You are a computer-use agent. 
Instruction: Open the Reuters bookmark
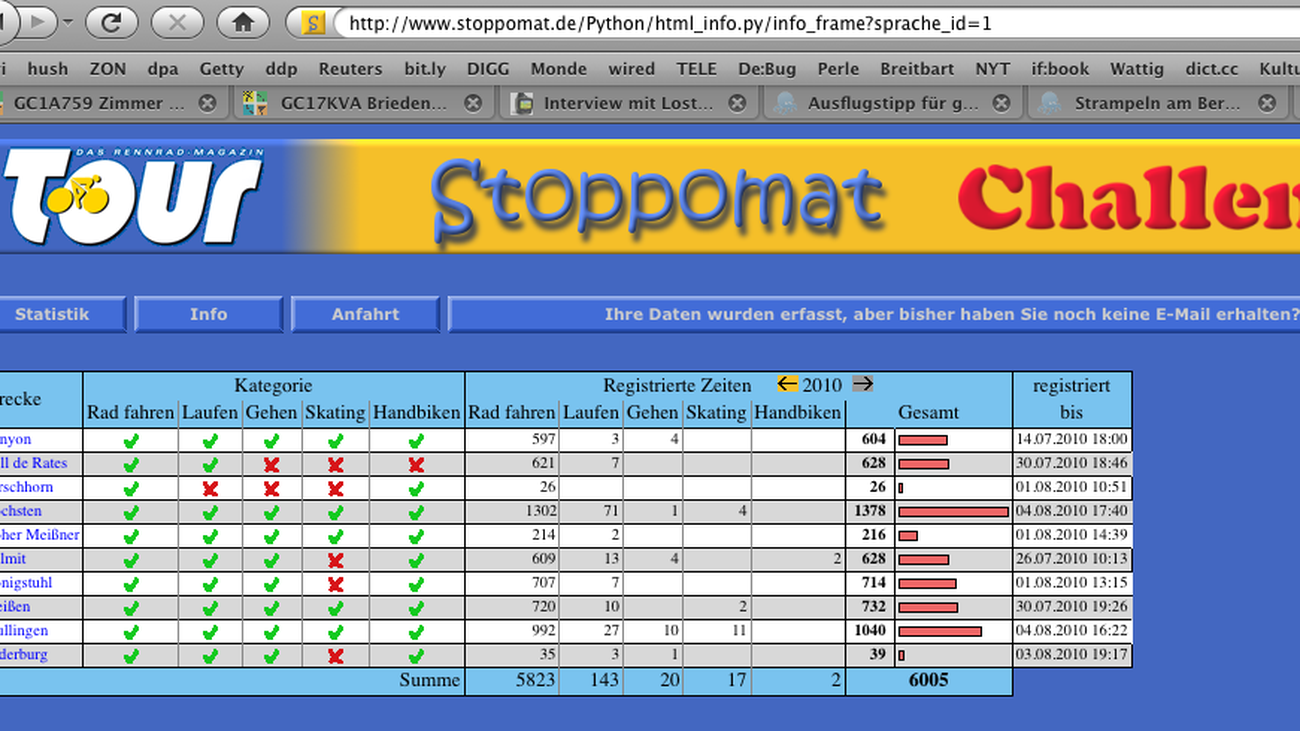(350, 69)
